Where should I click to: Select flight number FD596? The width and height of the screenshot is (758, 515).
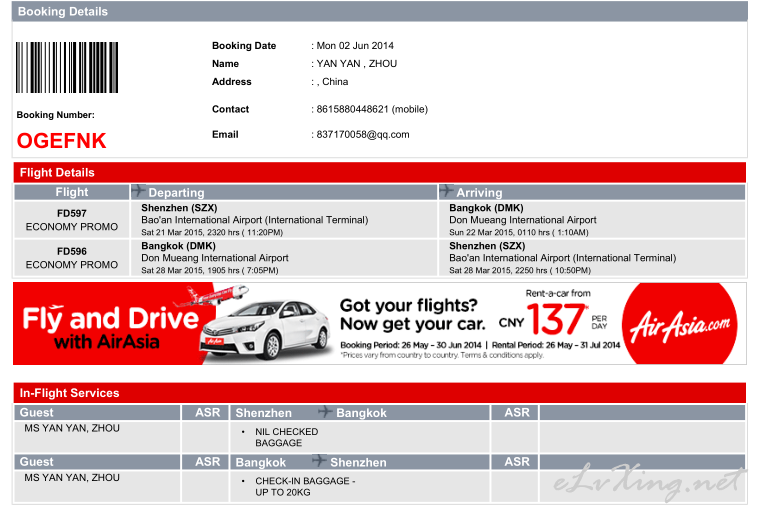point(72,251)
